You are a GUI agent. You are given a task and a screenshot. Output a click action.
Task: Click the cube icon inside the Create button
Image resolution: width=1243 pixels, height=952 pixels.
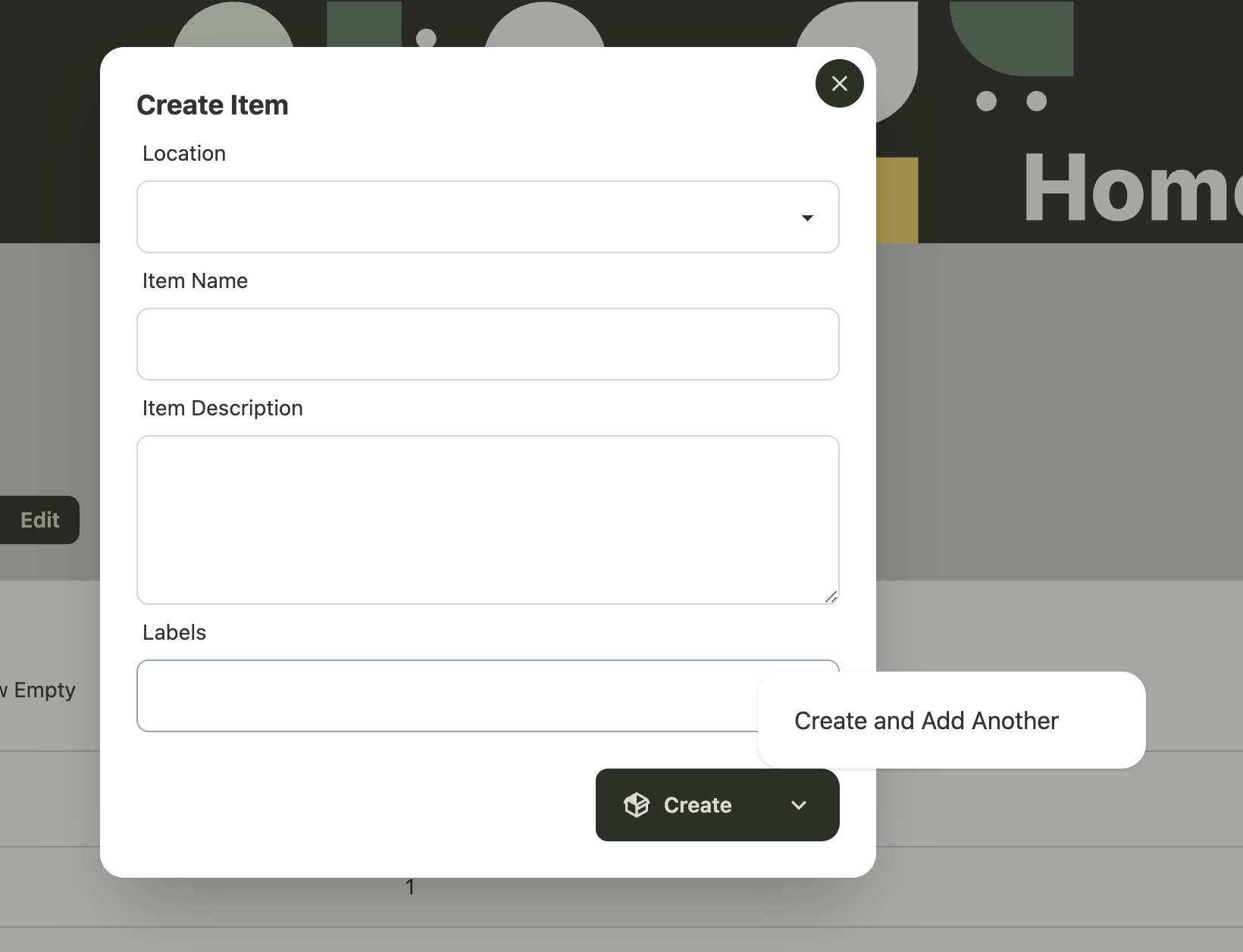[x=637, y=805]
